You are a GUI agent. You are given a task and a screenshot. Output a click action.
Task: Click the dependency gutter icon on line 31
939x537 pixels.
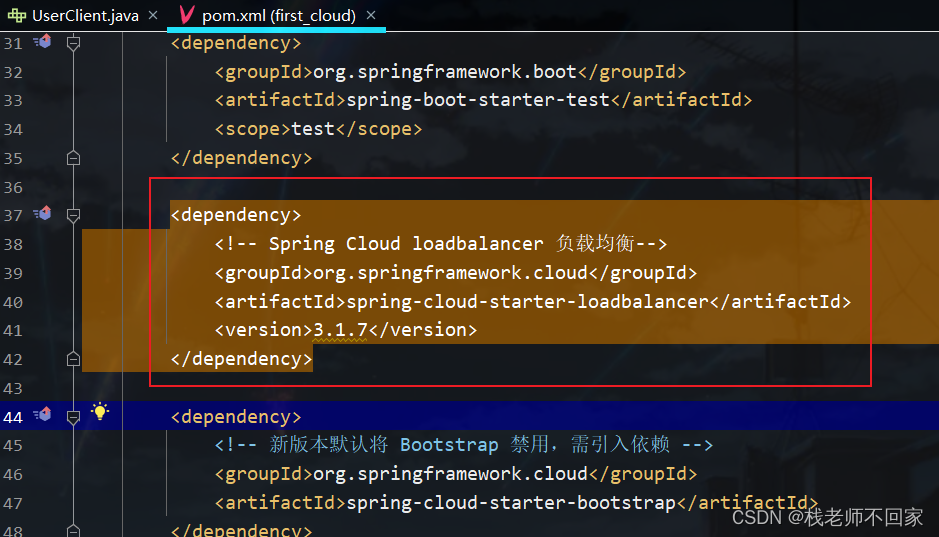pos(43,41)
